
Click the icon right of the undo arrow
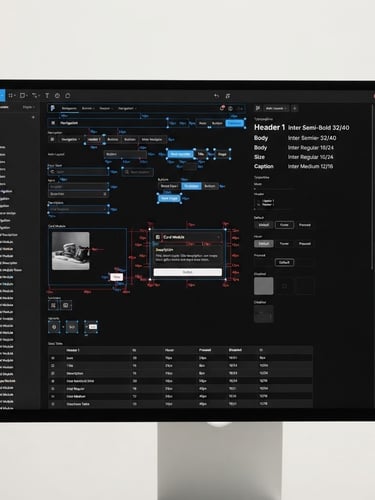(x=228, y=96)
